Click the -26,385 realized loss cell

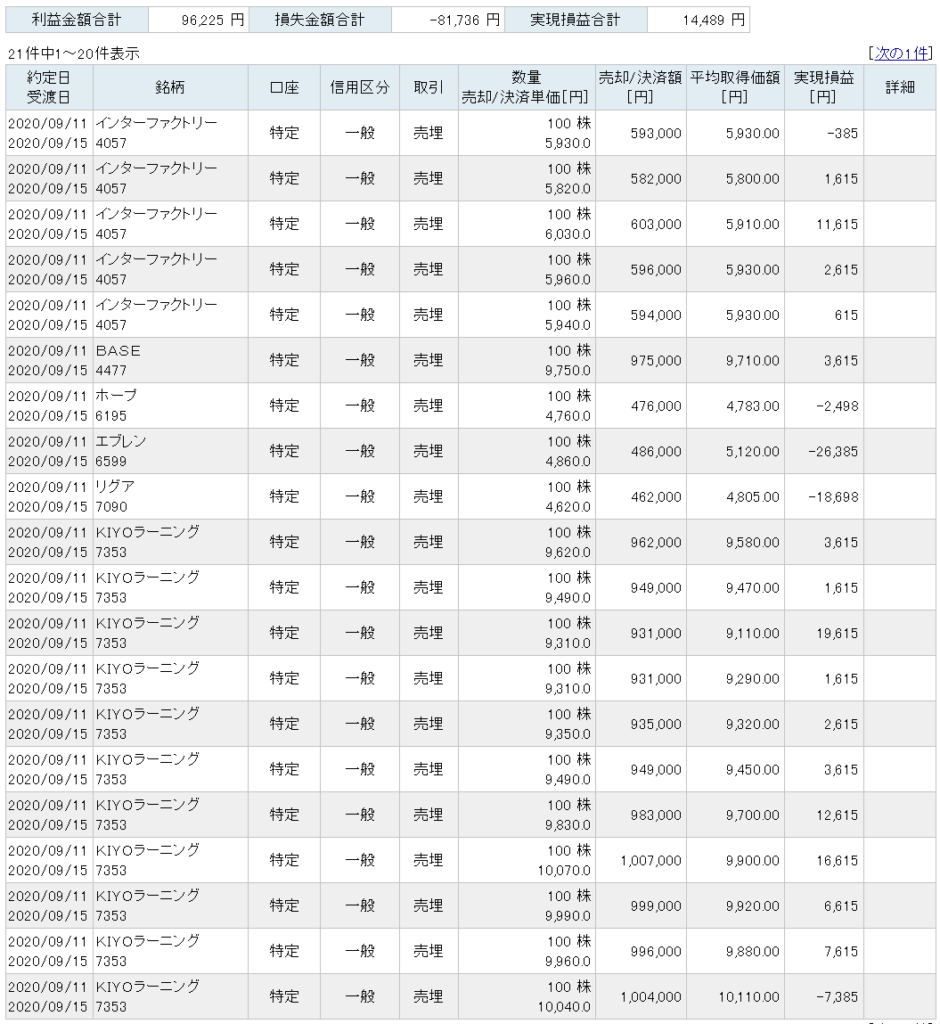point(824,451)
